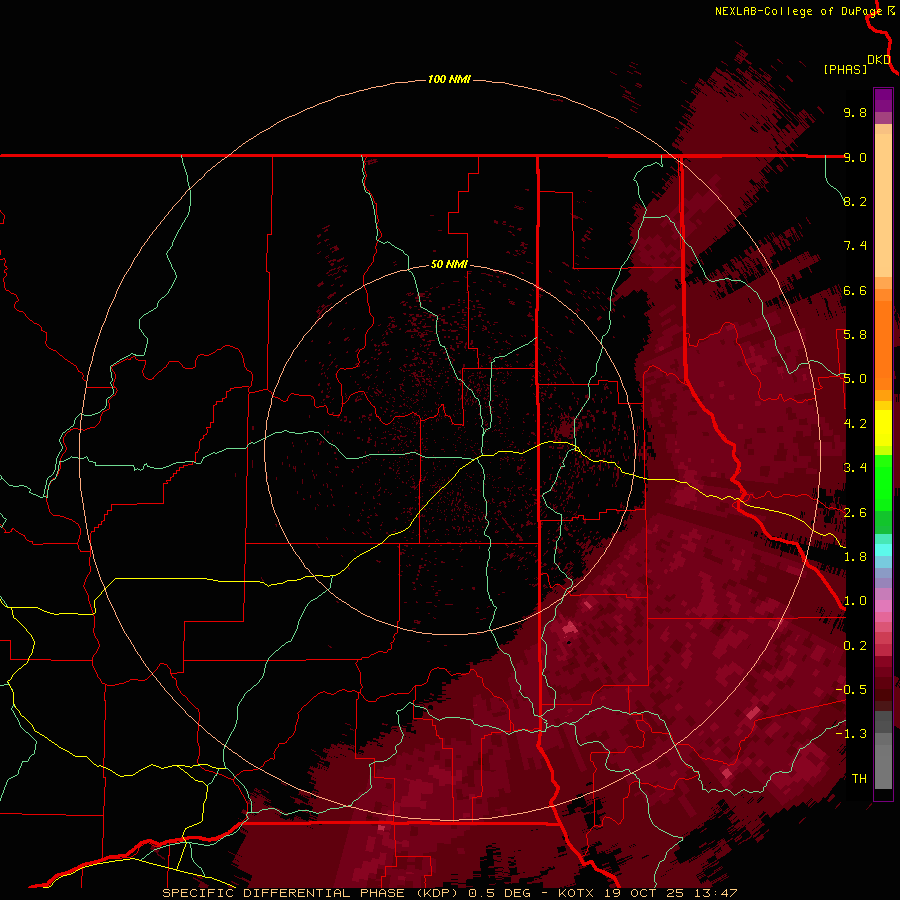Click the -1.3 legend value
900x900 pixels.
851,734
